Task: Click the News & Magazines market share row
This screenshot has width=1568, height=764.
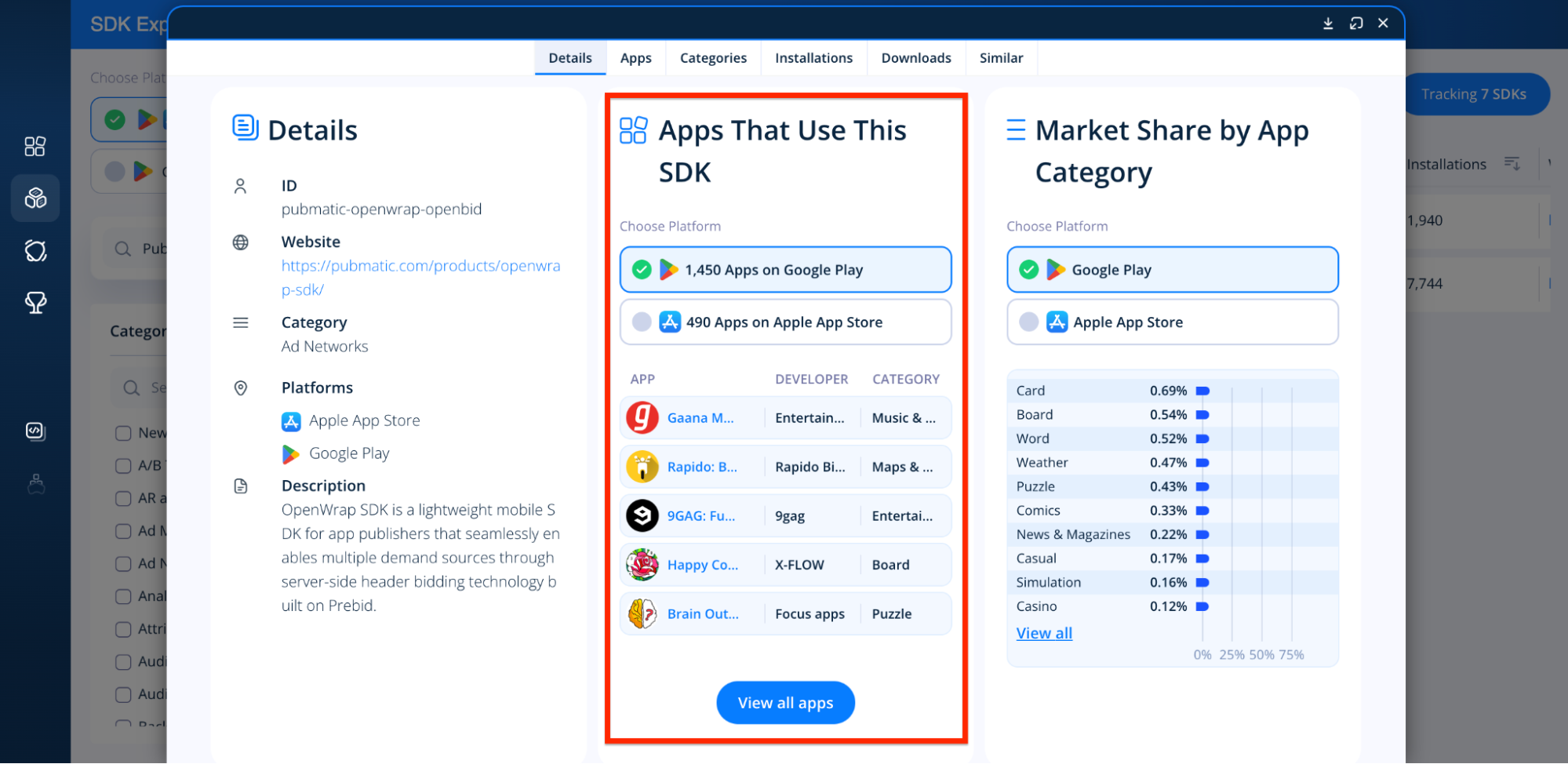Action: [x=1173, y=534]
